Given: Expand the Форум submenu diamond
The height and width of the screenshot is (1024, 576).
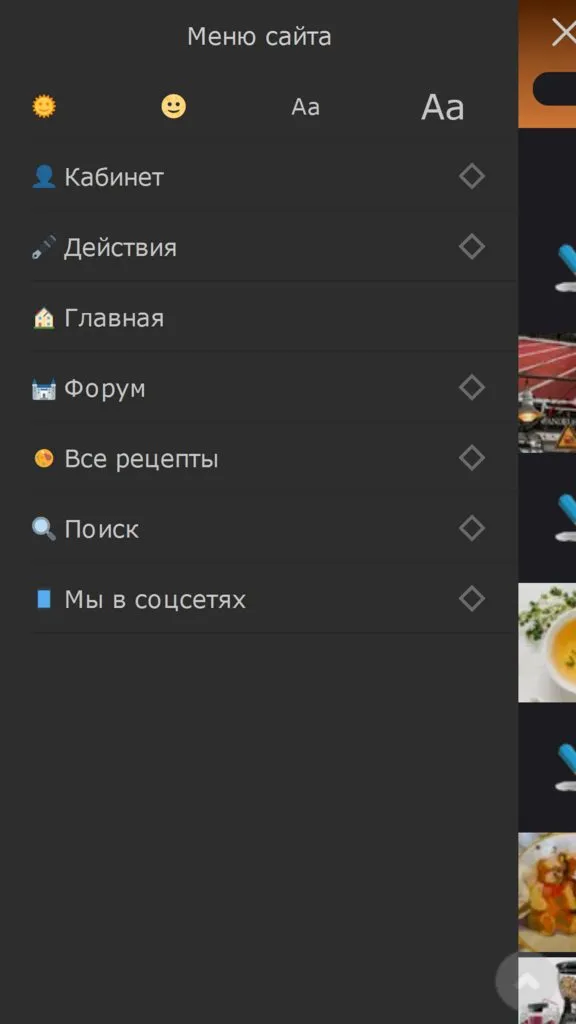Looking at the screenshot, I should (x=472, y=387).
